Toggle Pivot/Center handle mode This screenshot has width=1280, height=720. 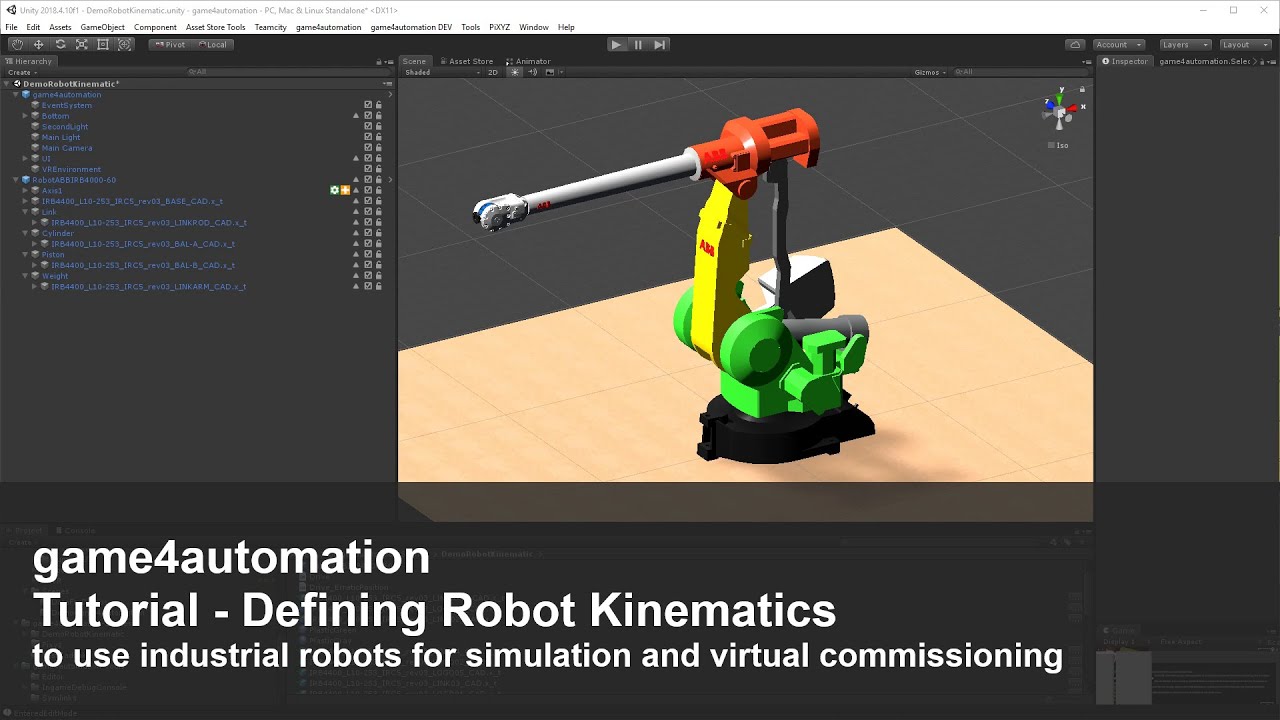[x=171, y=44]
